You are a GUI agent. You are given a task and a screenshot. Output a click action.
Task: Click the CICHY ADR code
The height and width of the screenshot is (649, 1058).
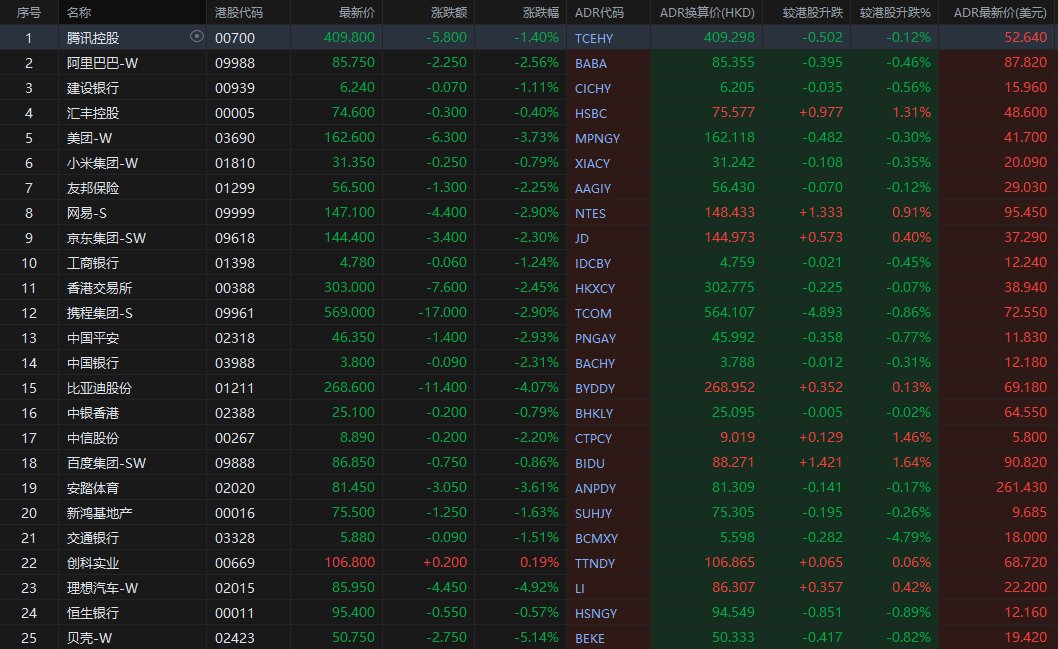592,88
